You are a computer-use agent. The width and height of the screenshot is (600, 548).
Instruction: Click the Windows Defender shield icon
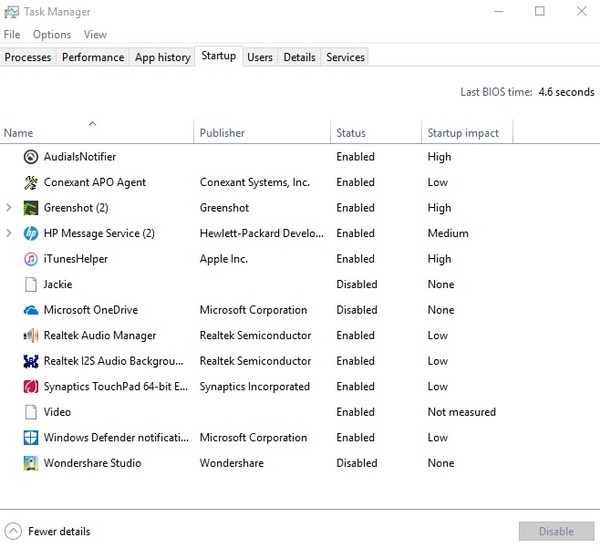click(31, 438)
